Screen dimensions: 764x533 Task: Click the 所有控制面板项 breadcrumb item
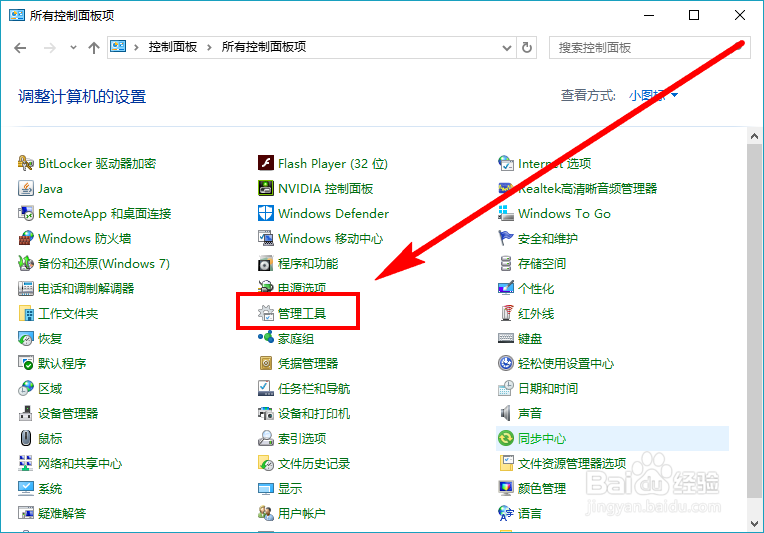(264, 47)
